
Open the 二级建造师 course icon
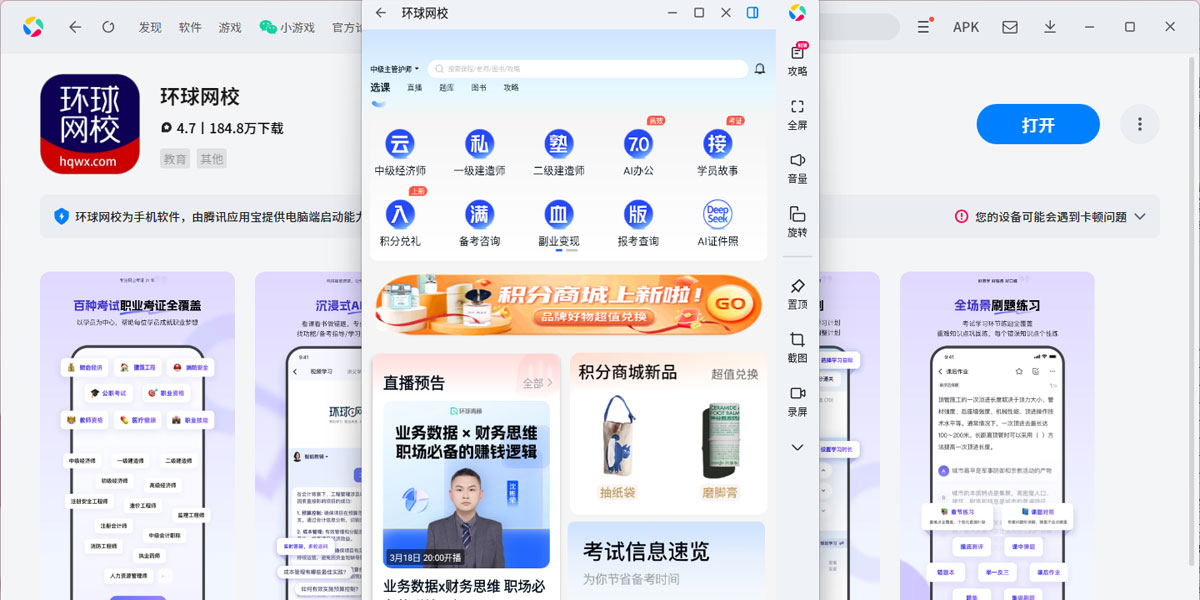[x=558, y=153]
